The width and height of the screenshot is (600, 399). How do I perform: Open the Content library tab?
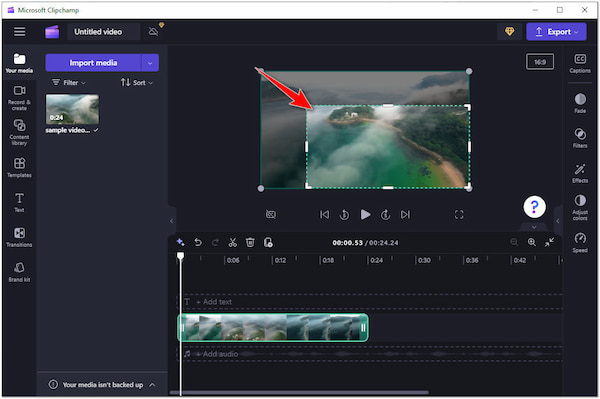19,132
